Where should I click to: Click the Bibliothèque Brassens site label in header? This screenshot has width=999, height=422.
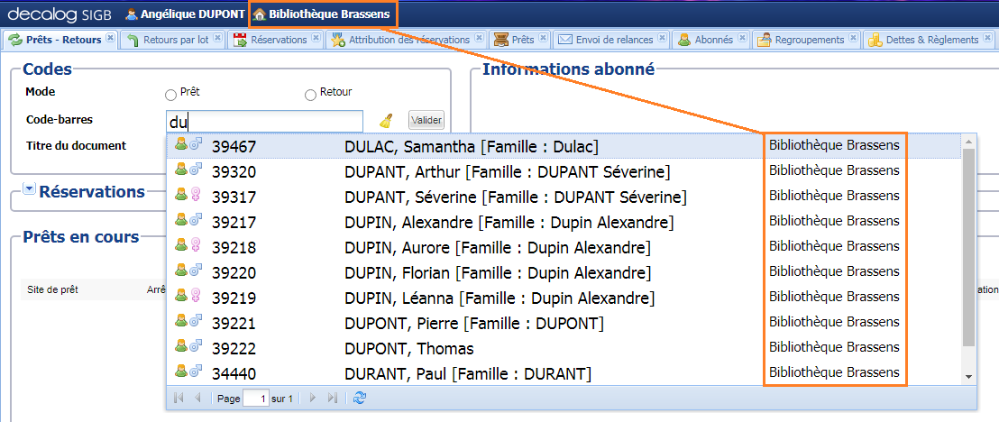[x=329, y=14]
